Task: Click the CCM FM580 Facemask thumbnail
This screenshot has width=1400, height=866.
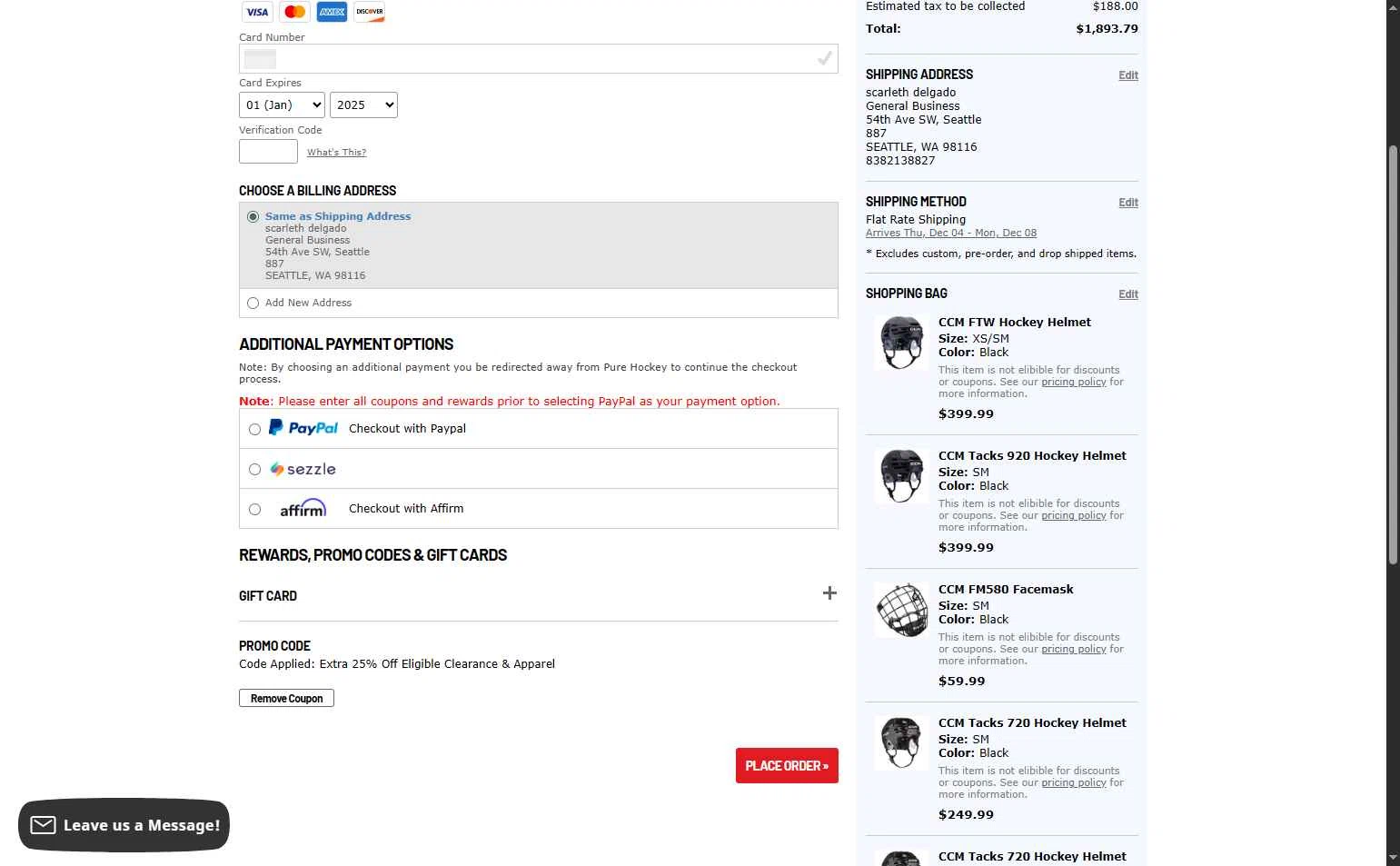Action: [901, 610]
